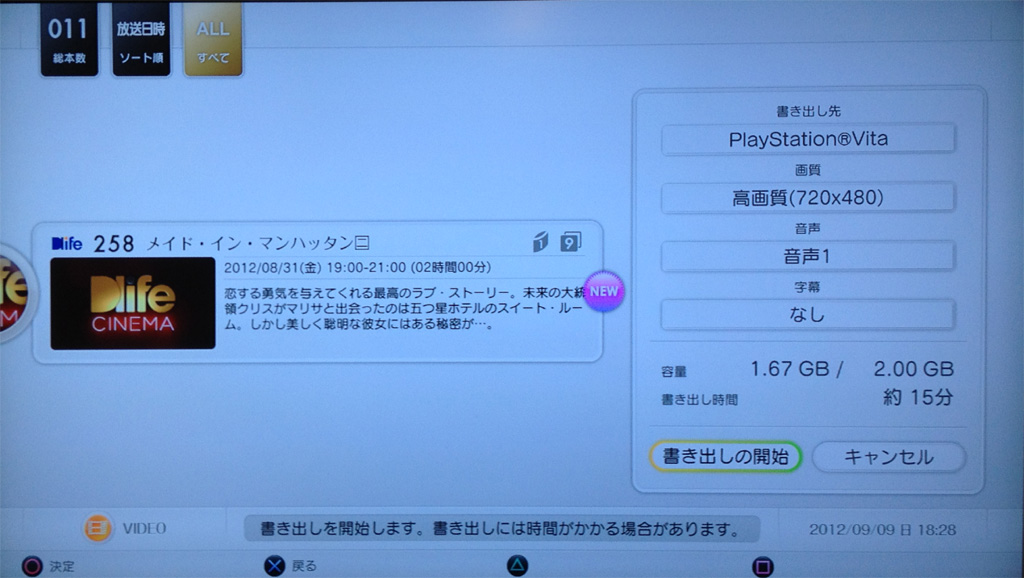Click the cross 戻る button icon
Image resolution: width=1024 pixels, height=578 pixels.
point(275,566)
